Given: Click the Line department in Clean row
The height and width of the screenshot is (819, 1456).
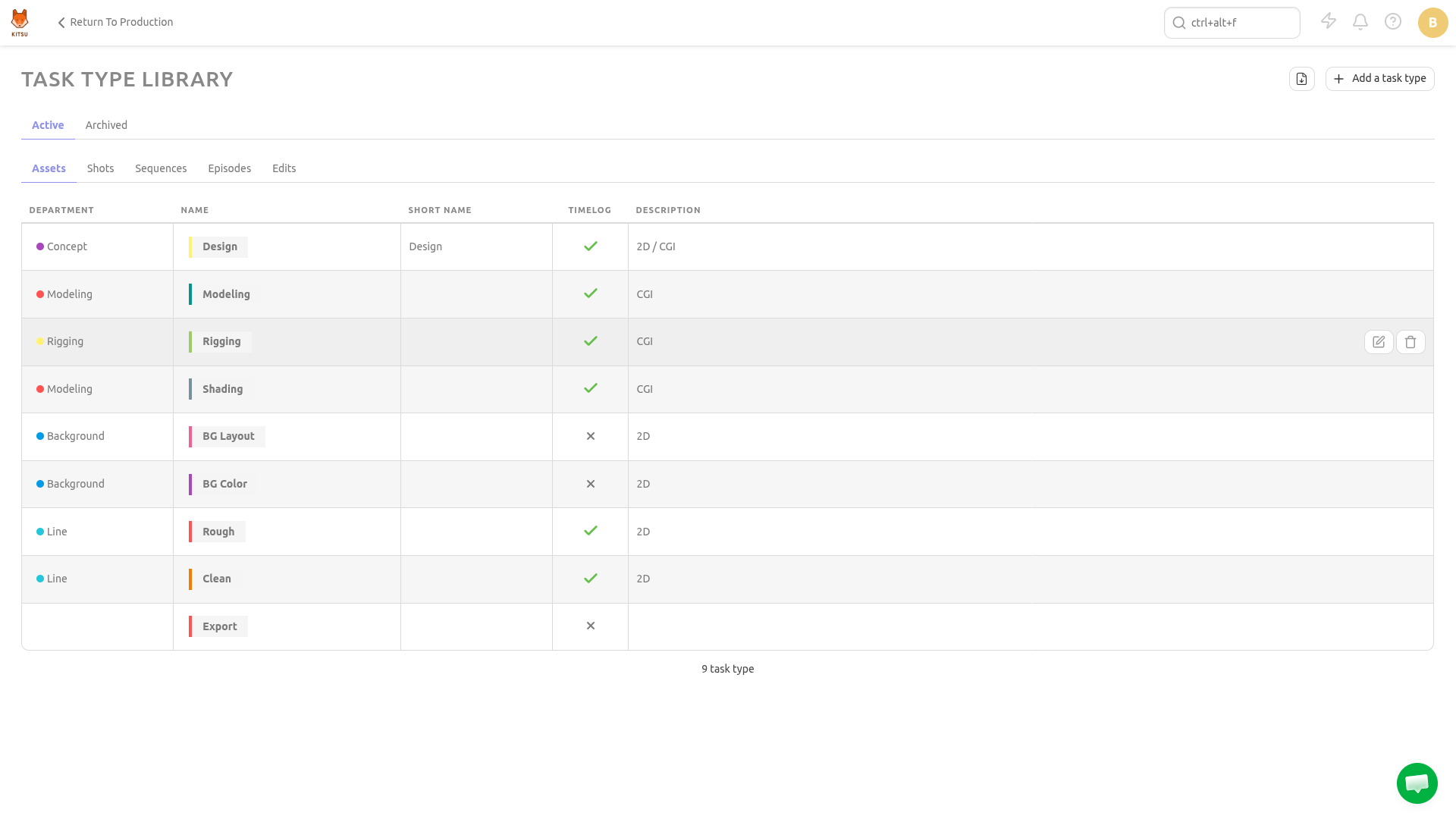Looking at the screenshot, I should (57, 579).
